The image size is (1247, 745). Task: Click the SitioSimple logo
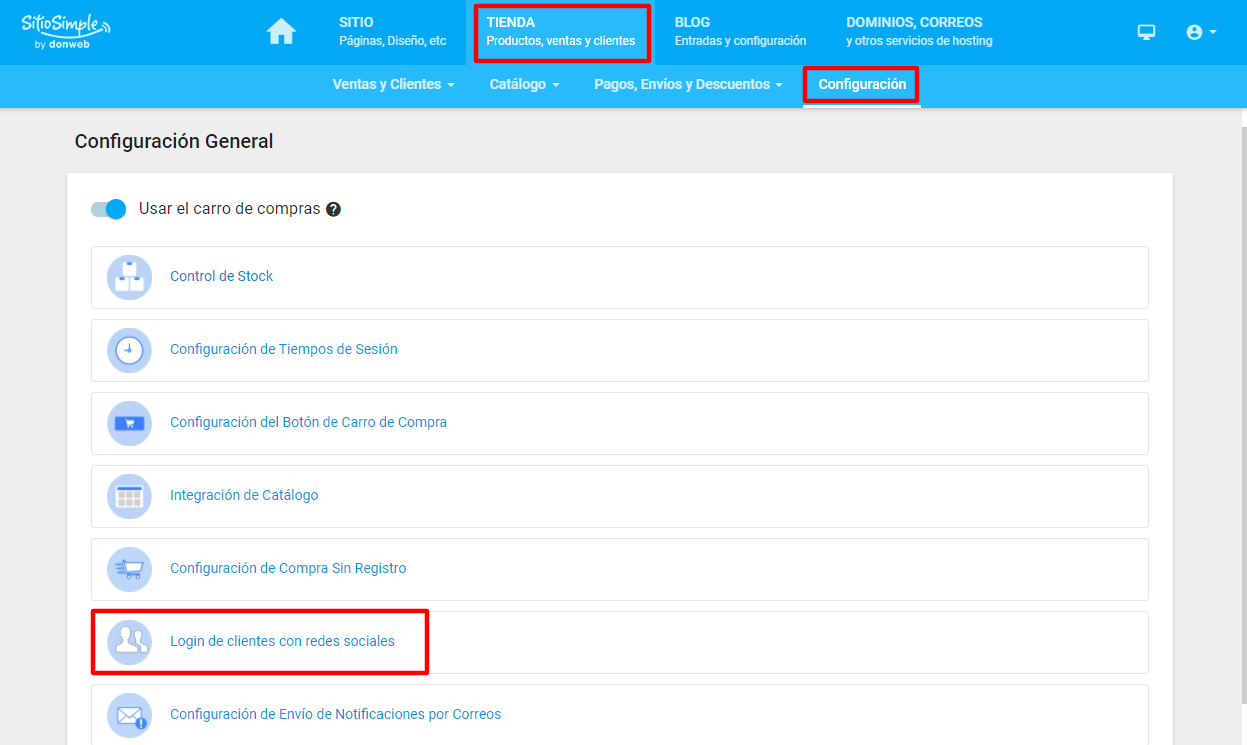66,32
